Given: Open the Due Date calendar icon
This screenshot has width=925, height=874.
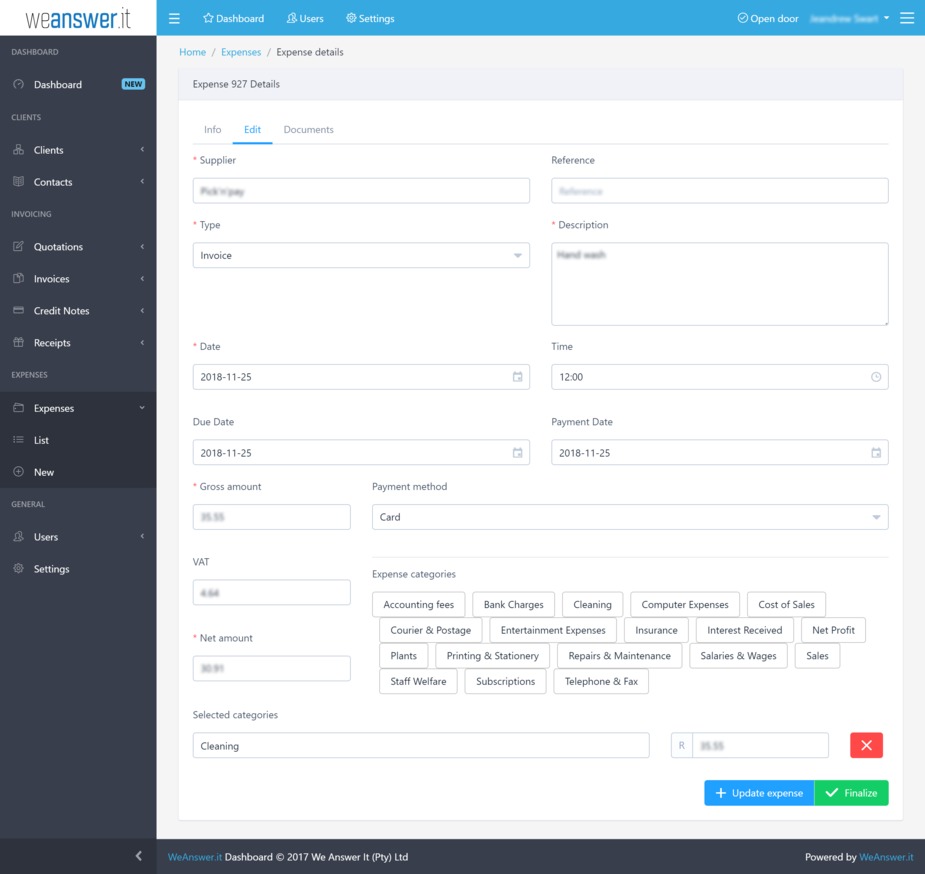Looking at the screenshot, I should (x=517, y=453).
